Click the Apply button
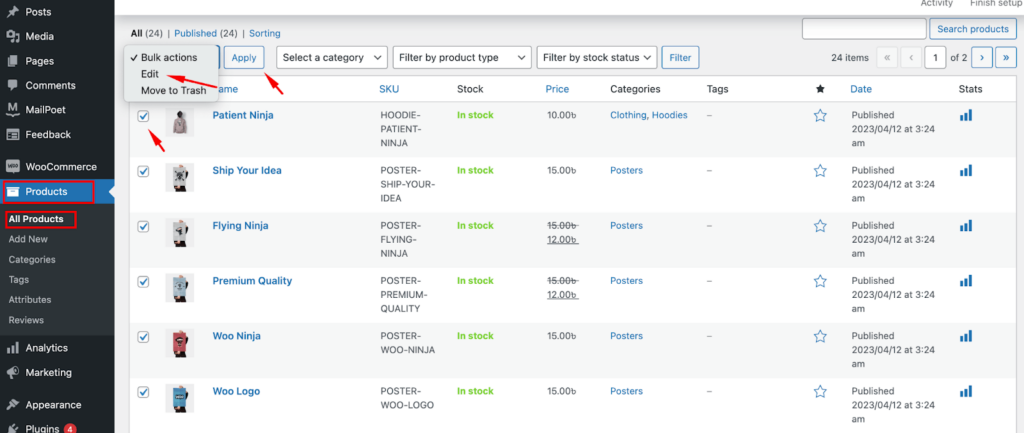Viewport: 1024px width, 433px height. point(244,57)
